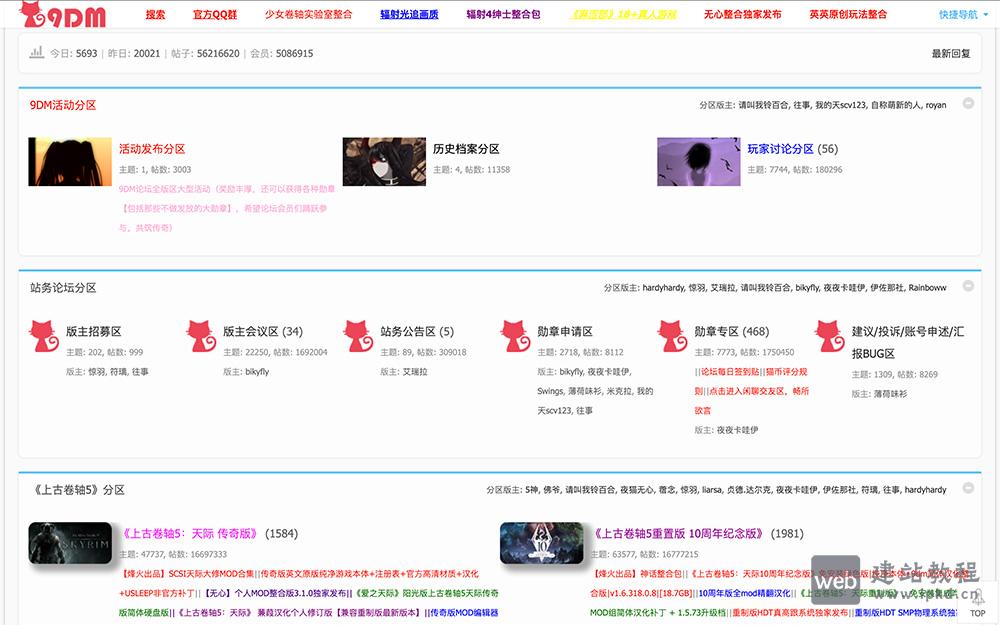Collapse the 9DM活动分区 section
Image resolution: width=1000 pixels, height=625 pixels.
(968, 103)
